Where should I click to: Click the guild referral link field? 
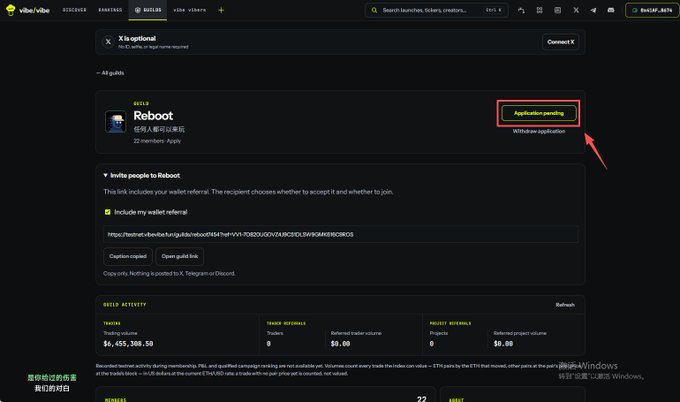(x=340, y=234)
